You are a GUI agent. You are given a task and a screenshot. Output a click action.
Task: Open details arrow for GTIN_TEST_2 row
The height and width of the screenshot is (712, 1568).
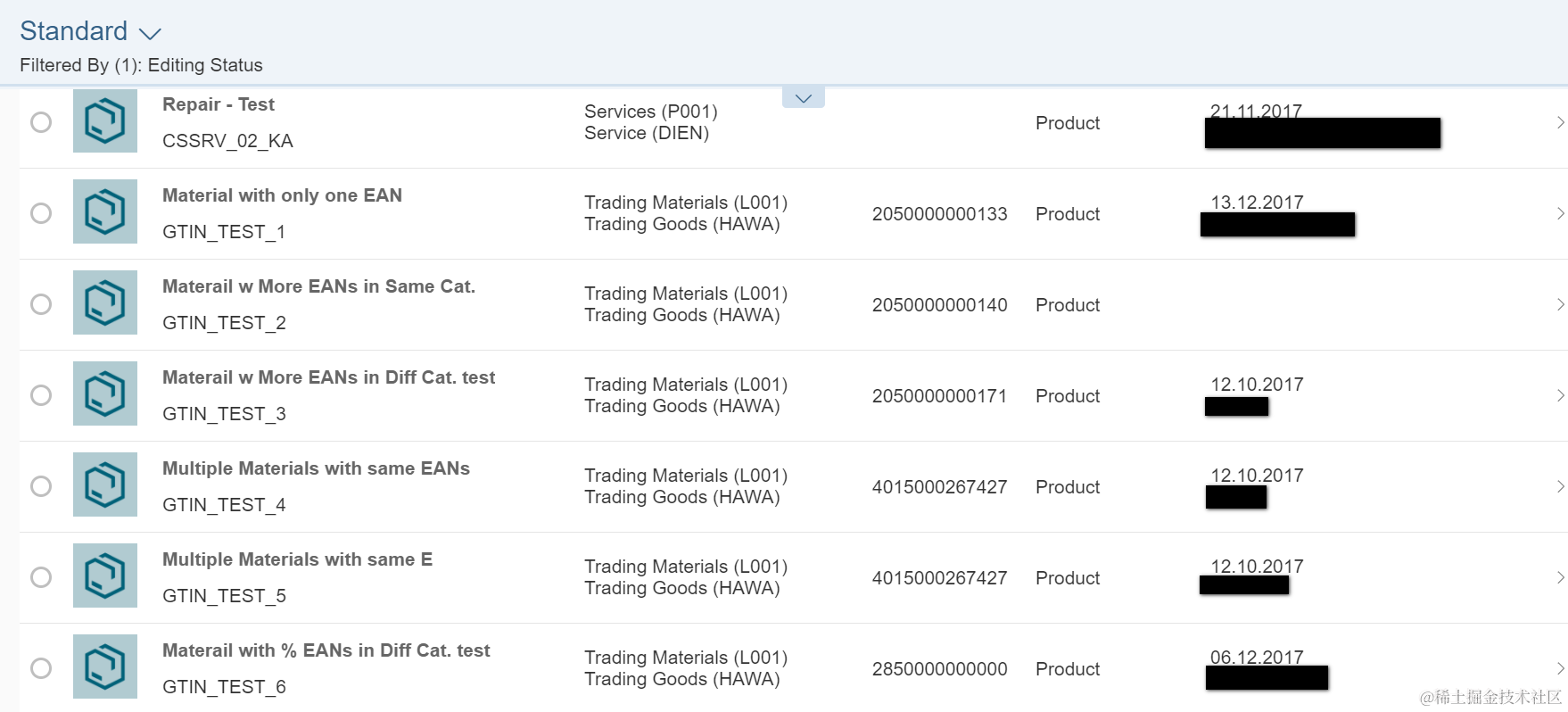(1560, 304)
